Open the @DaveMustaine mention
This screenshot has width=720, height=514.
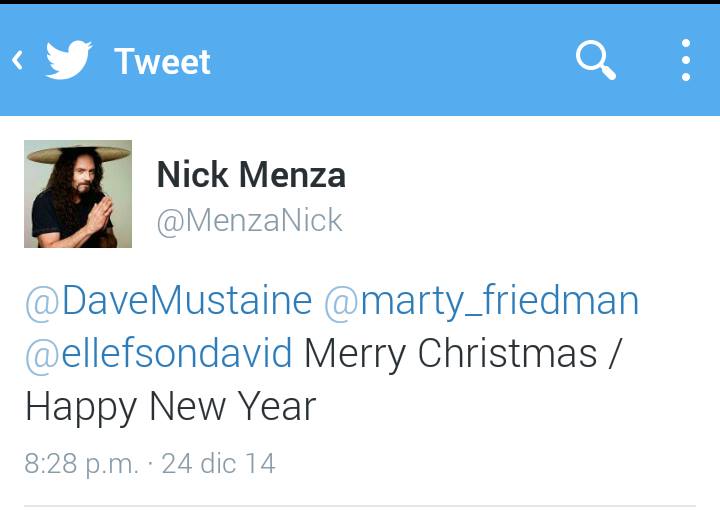click(169, 300)
